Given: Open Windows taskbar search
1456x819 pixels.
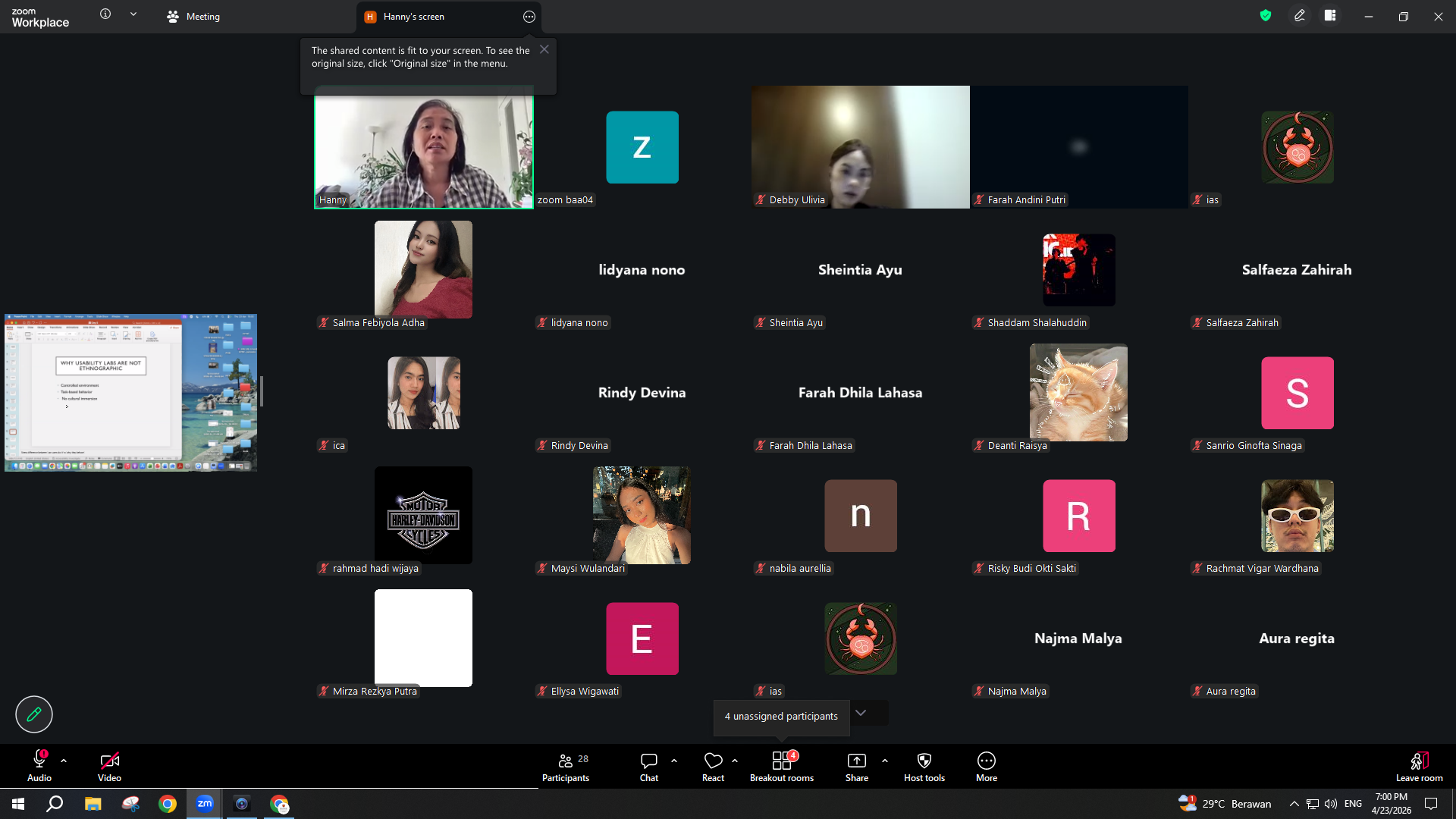Looking at the screenshot, I should (x=55, y=804).
